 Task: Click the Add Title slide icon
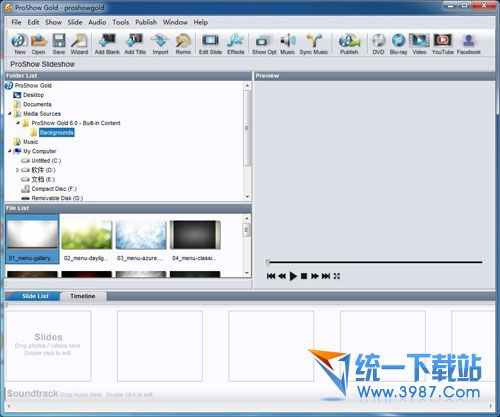click(135, 44)
